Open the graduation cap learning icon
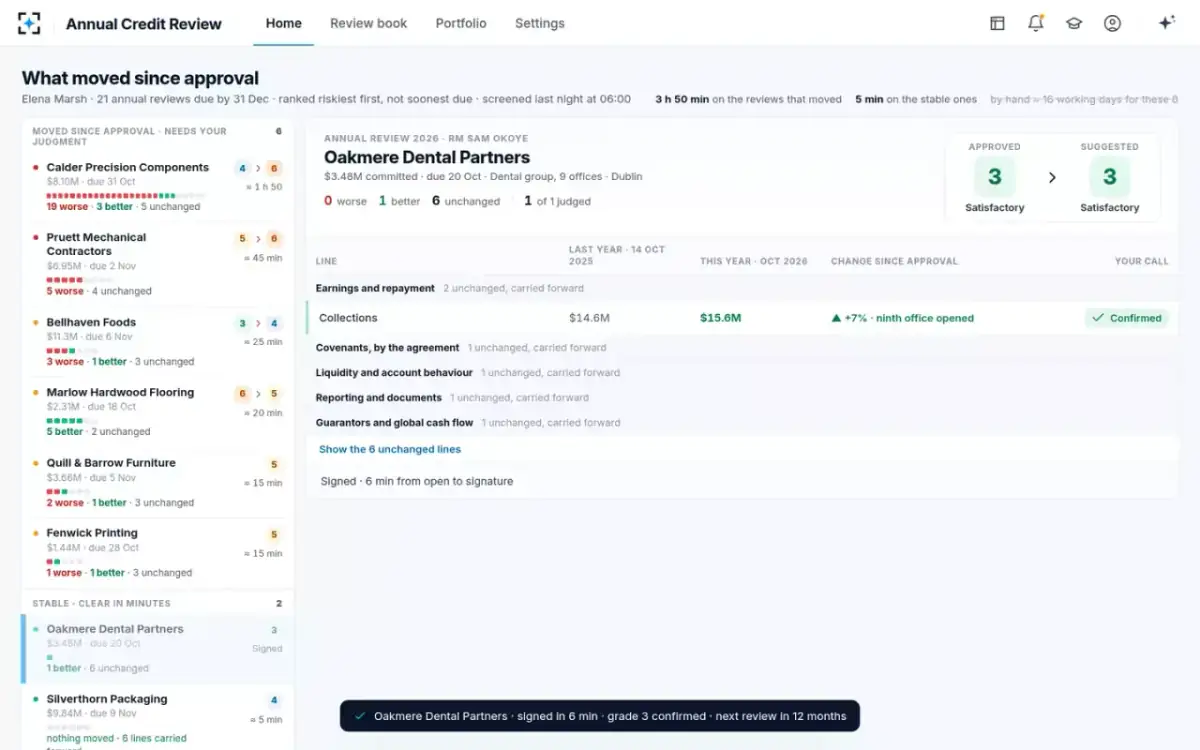This screenshot has width=1200, height=750. tap(1074, 23)
